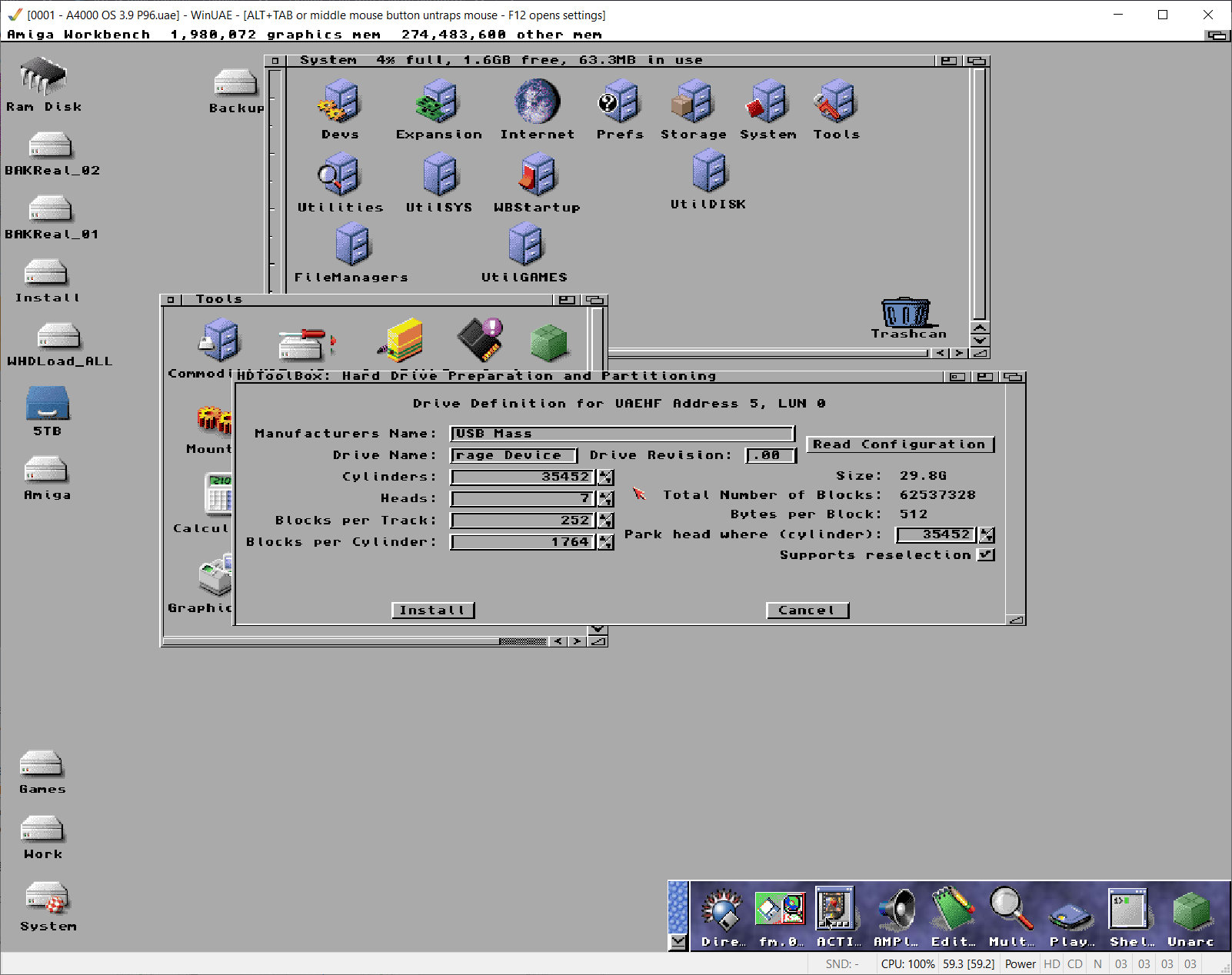
Task: Select the BAKReal_01 drive icon
Action: tap(50, 208)
